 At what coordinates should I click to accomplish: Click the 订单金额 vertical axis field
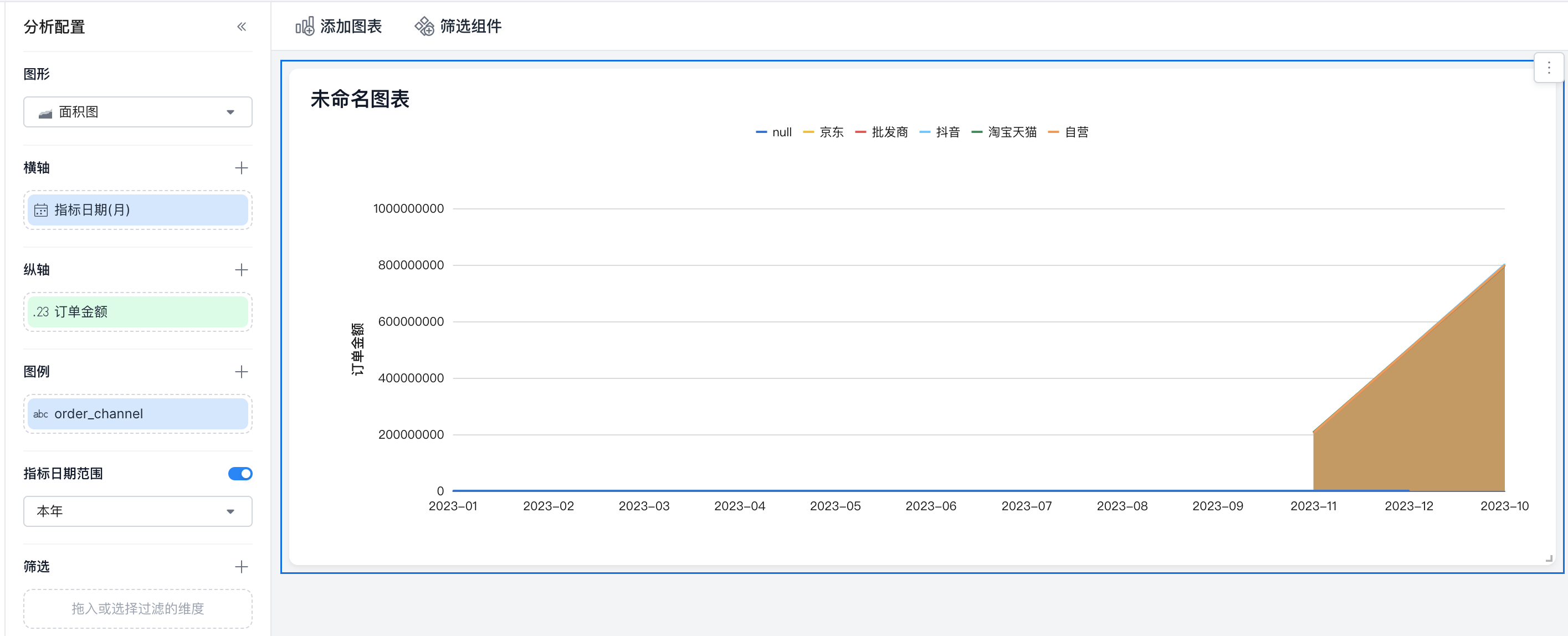[137, 311]
